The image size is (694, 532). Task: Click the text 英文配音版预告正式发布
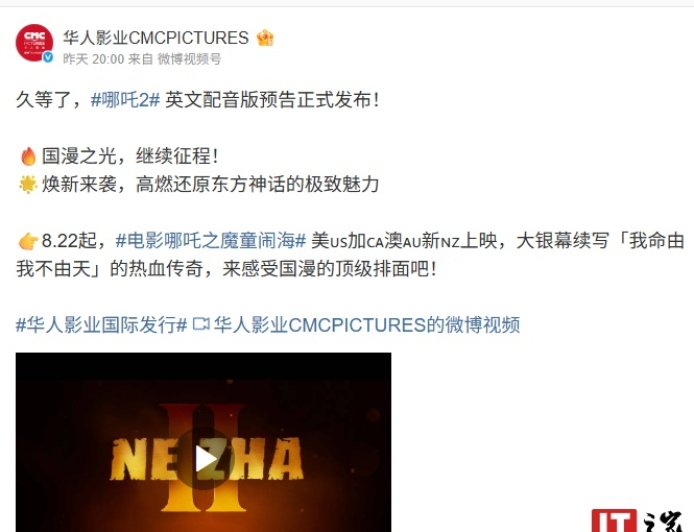tap(268, 100)
